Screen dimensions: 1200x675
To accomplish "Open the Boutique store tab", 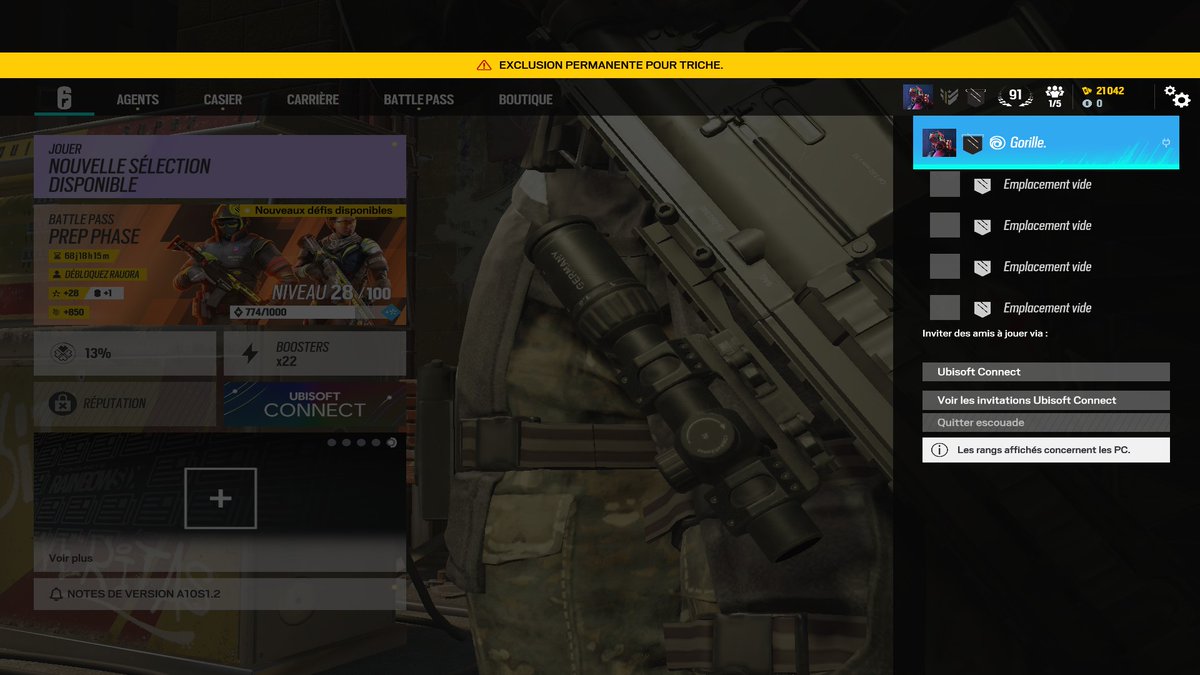I will [x=526, y=100].
